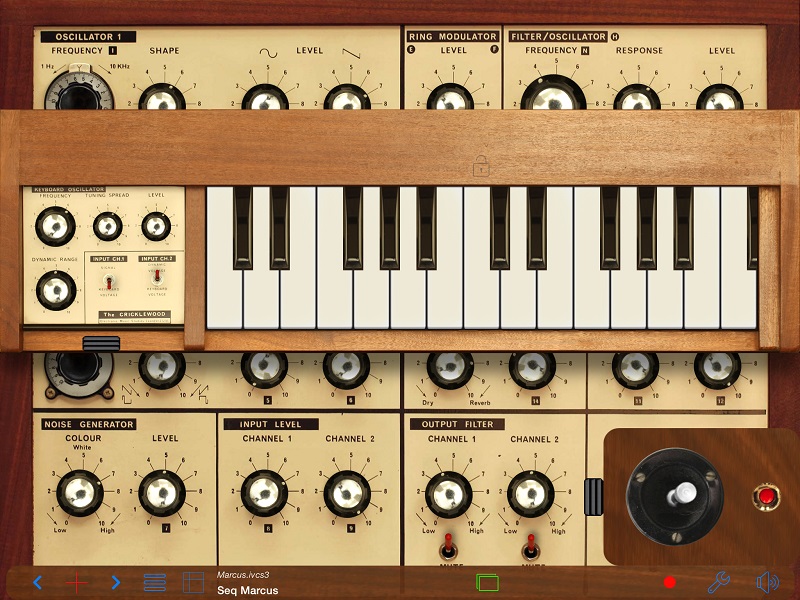Click the joystick stick in its black housing
Image resolution: width=800 pixels, height=600 pixels.
coord(675,496)
